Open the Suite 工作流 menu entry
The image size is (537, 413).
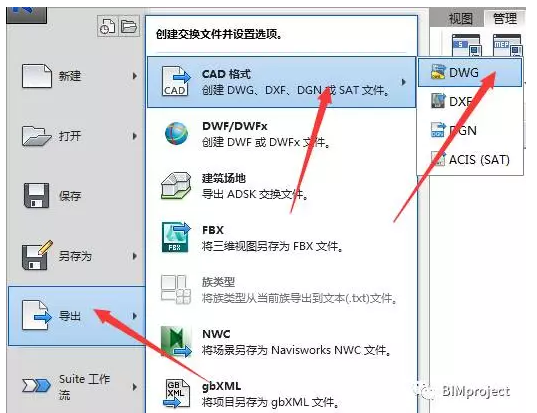tap(84, 387)
